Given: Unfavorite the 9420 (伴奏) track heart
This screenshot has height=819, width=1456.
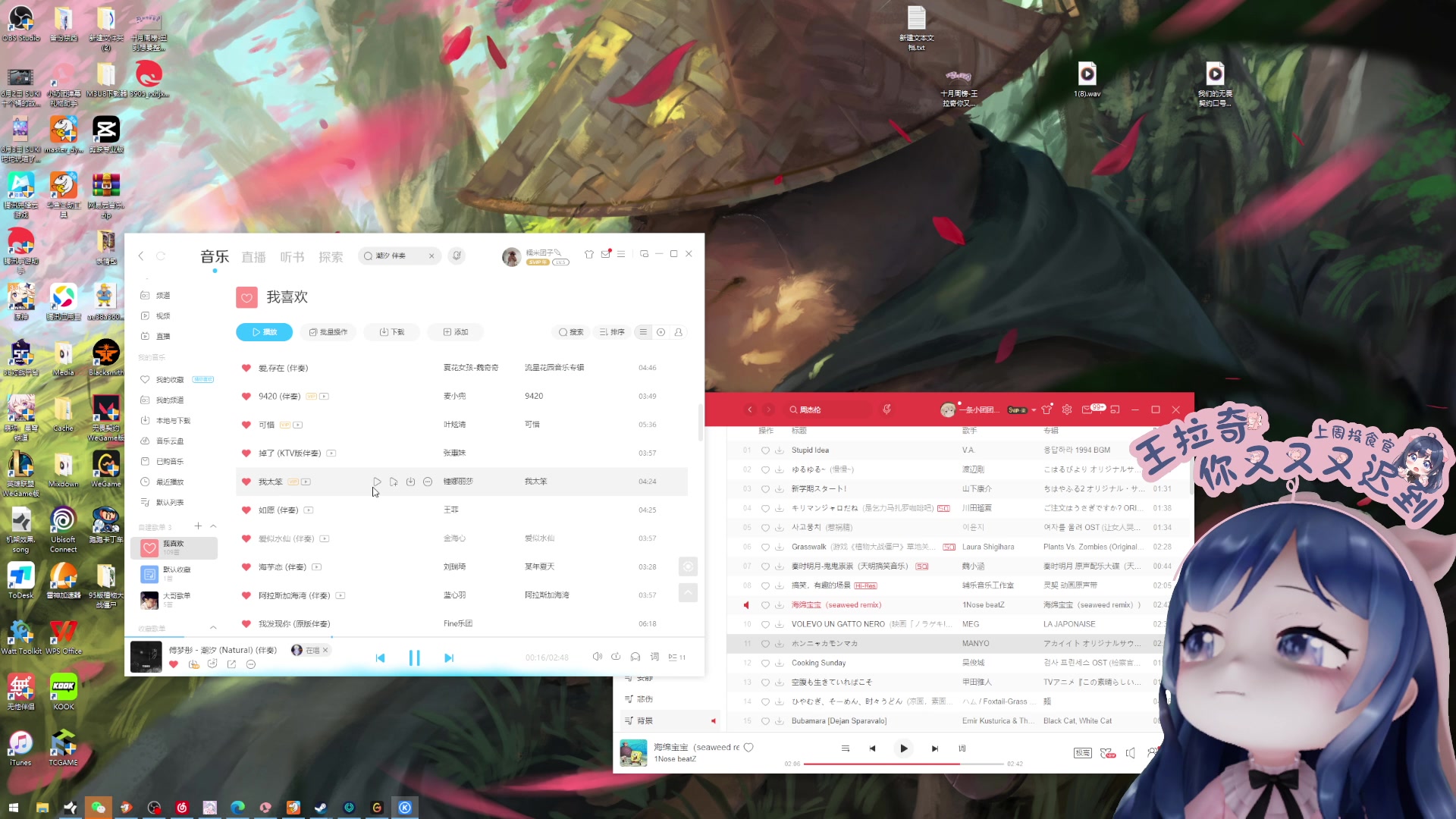Looking at the screenshot, I should coord(246,396).
